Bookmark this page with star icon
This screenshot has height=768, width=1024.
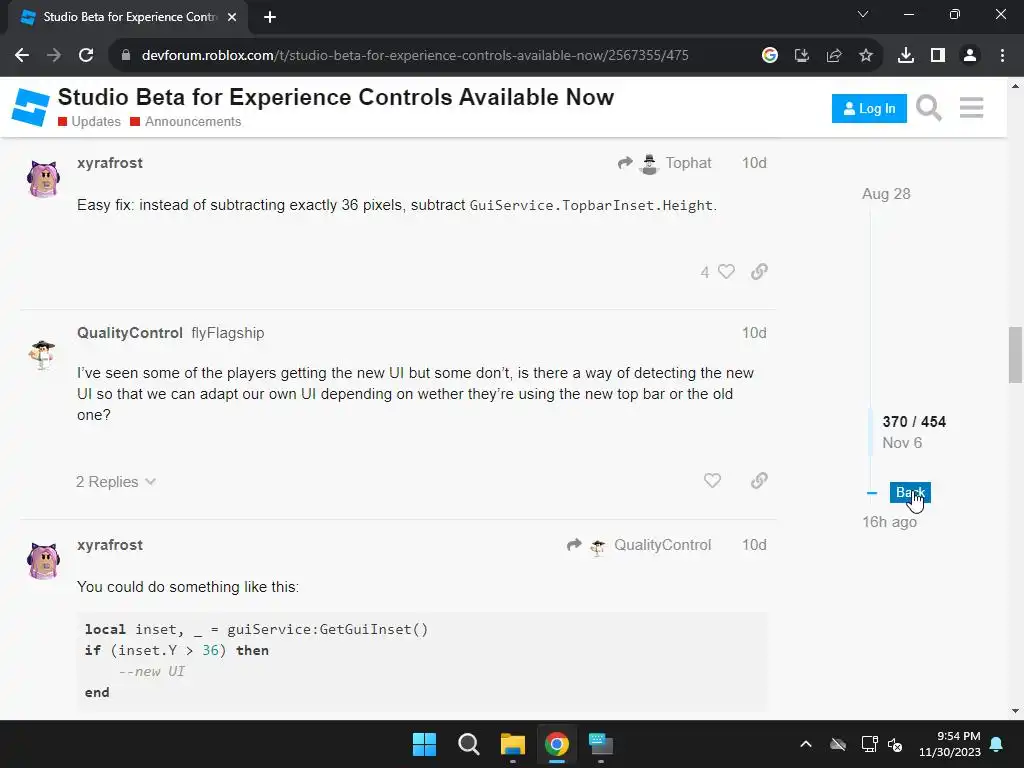coord(866,56)
